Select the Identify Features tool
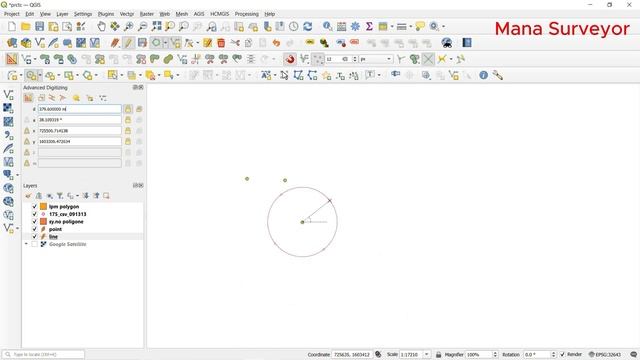The width and height of the screenshot is (640, 360). (x=327, y=27)
